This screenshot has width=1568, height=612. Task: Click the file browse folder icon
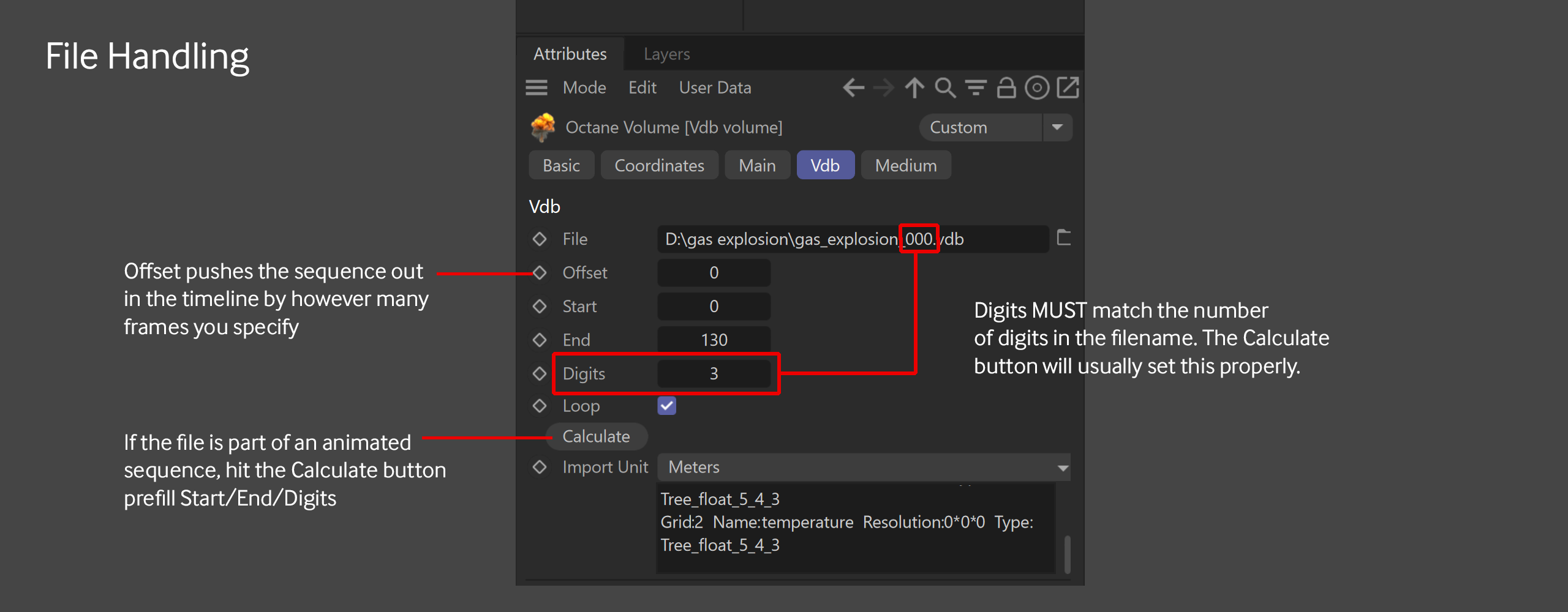click(x=1064, y=238)
